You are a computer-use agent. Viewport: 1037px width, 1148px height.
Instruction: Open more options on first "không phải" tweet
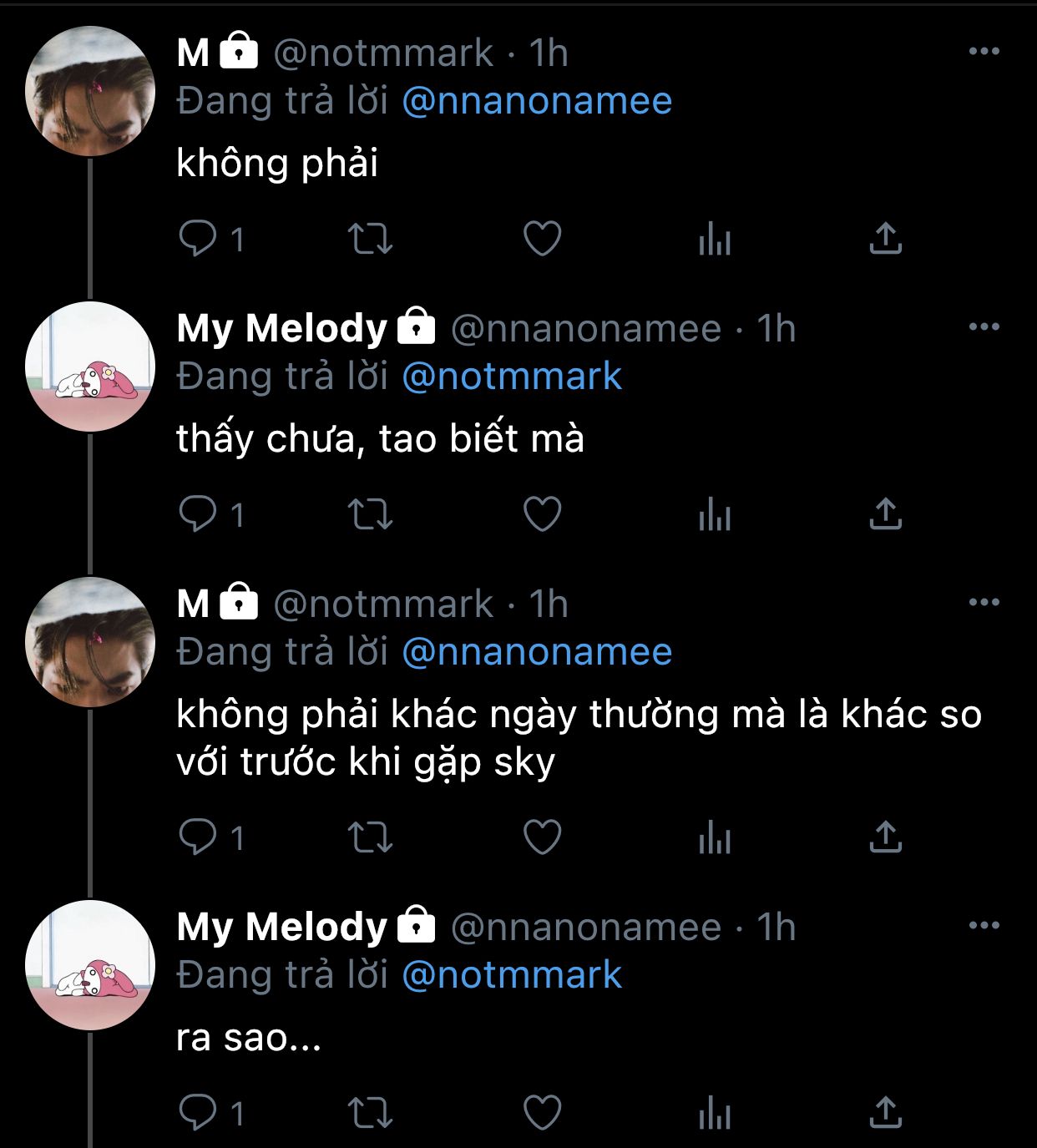[984, 52]
